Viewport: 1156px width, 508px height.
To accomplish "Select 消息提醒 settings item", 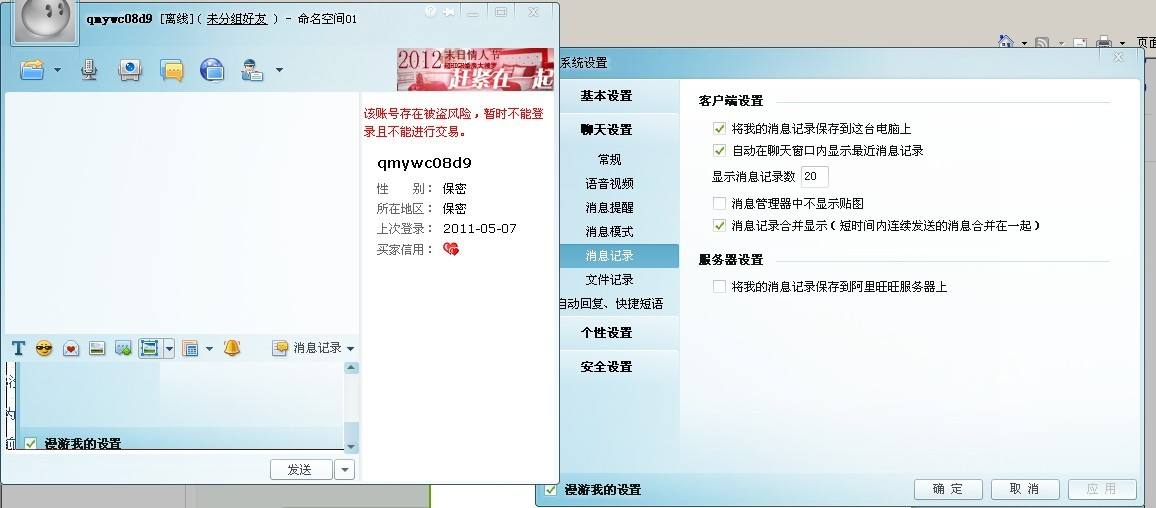I will coord(610,208).
